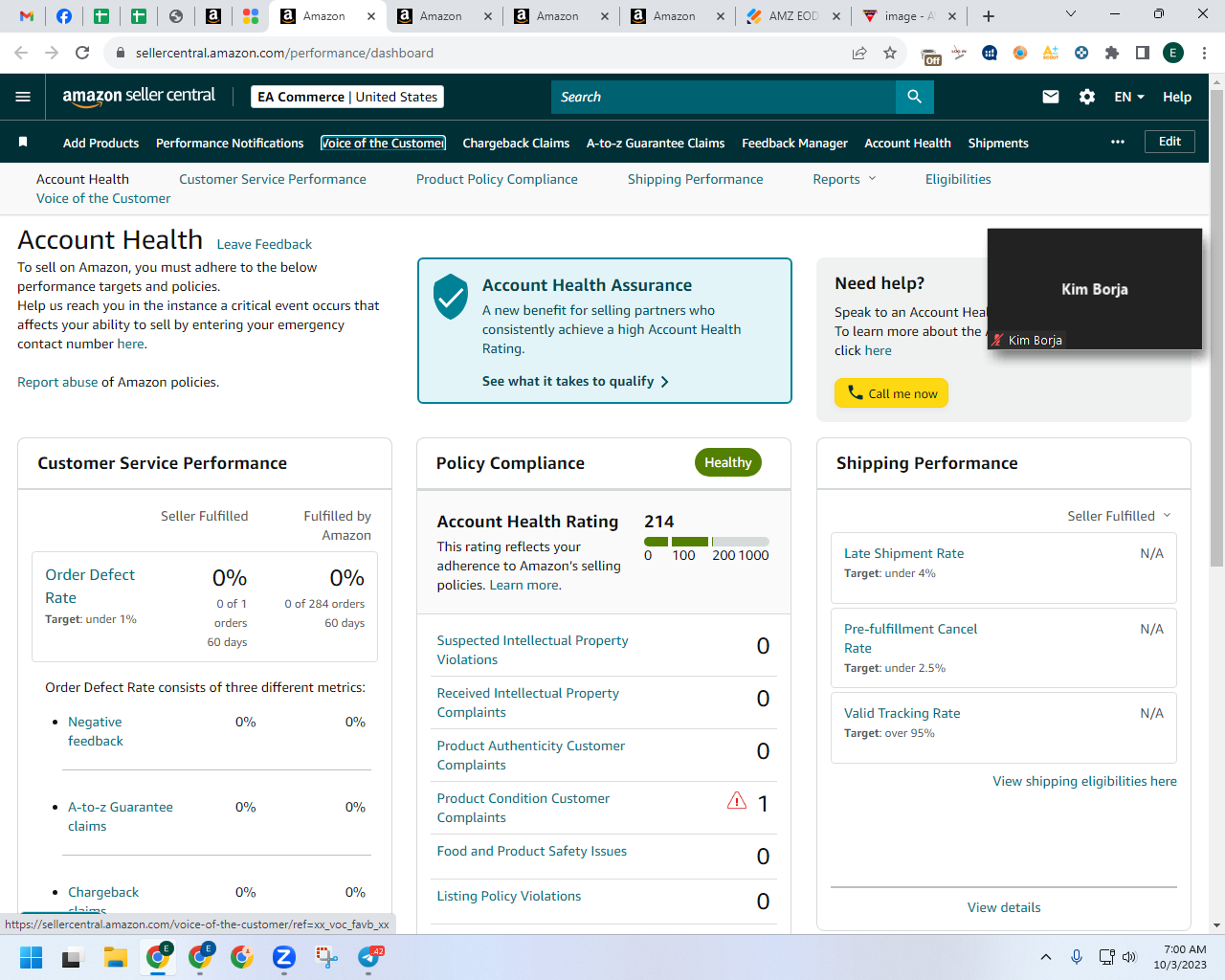Open File Explorer from the taskbar

click(116, 957)
